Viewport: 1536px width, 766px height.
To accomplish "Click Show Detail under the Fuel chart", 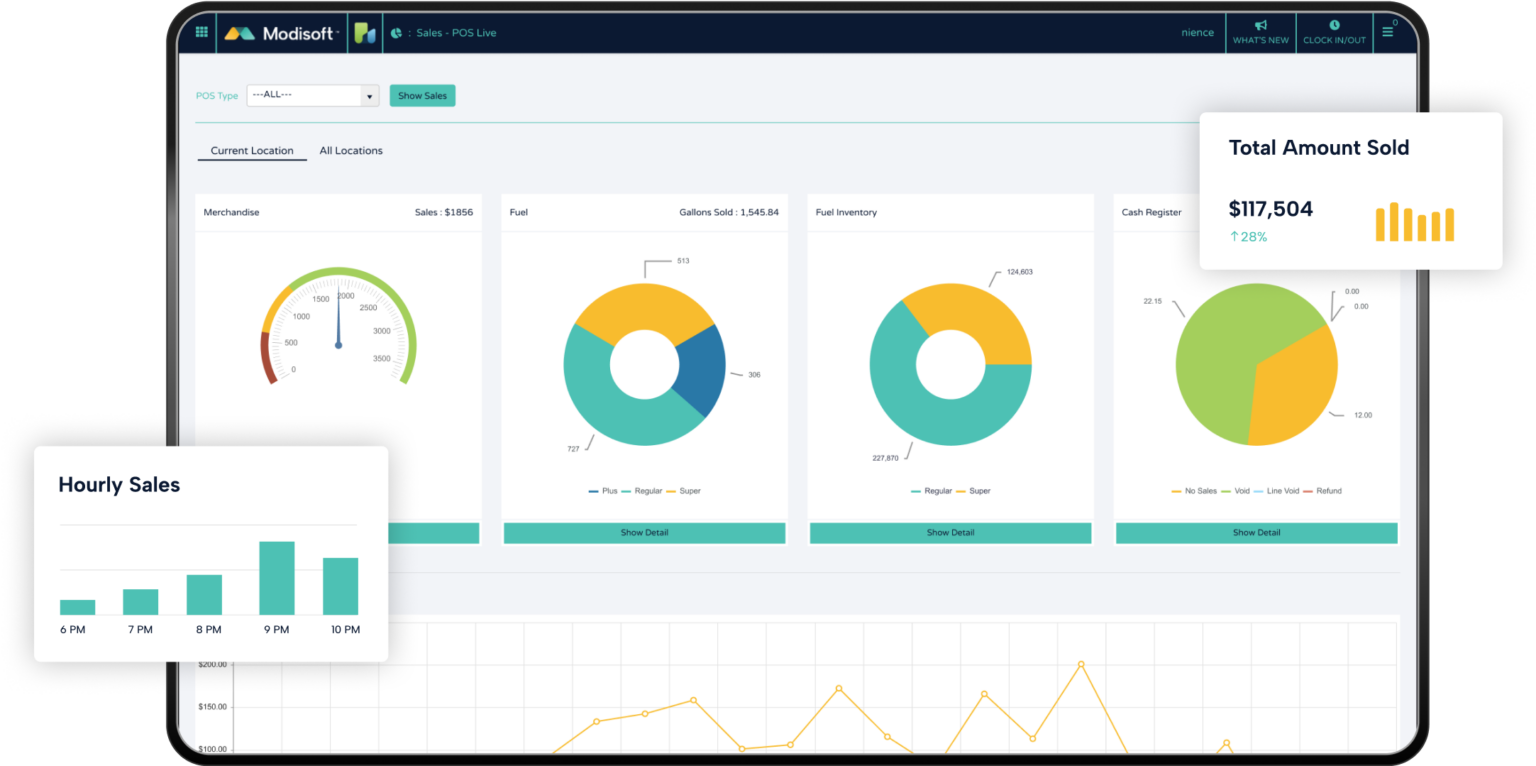I will [x=644, y=533].
